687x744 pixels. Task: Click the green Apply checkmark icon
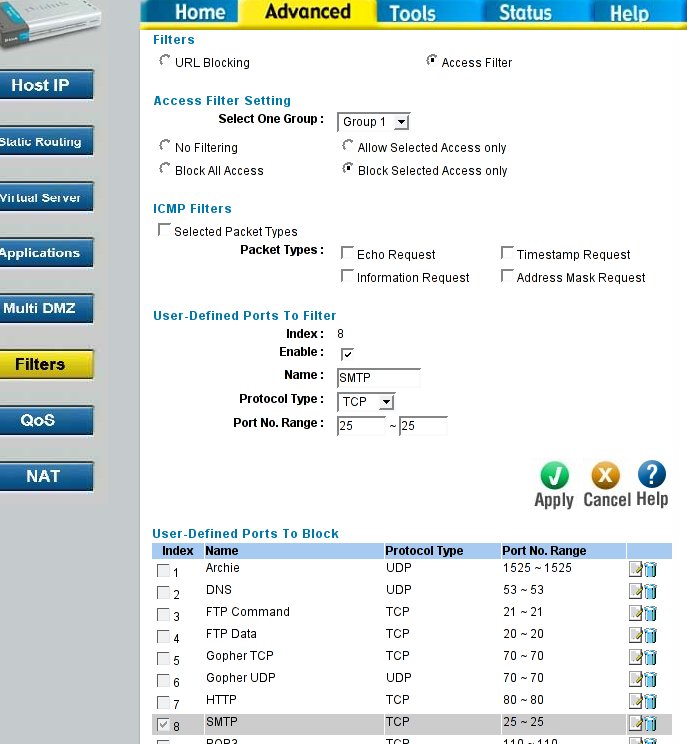pyautogui.click(x=554, y=475)
